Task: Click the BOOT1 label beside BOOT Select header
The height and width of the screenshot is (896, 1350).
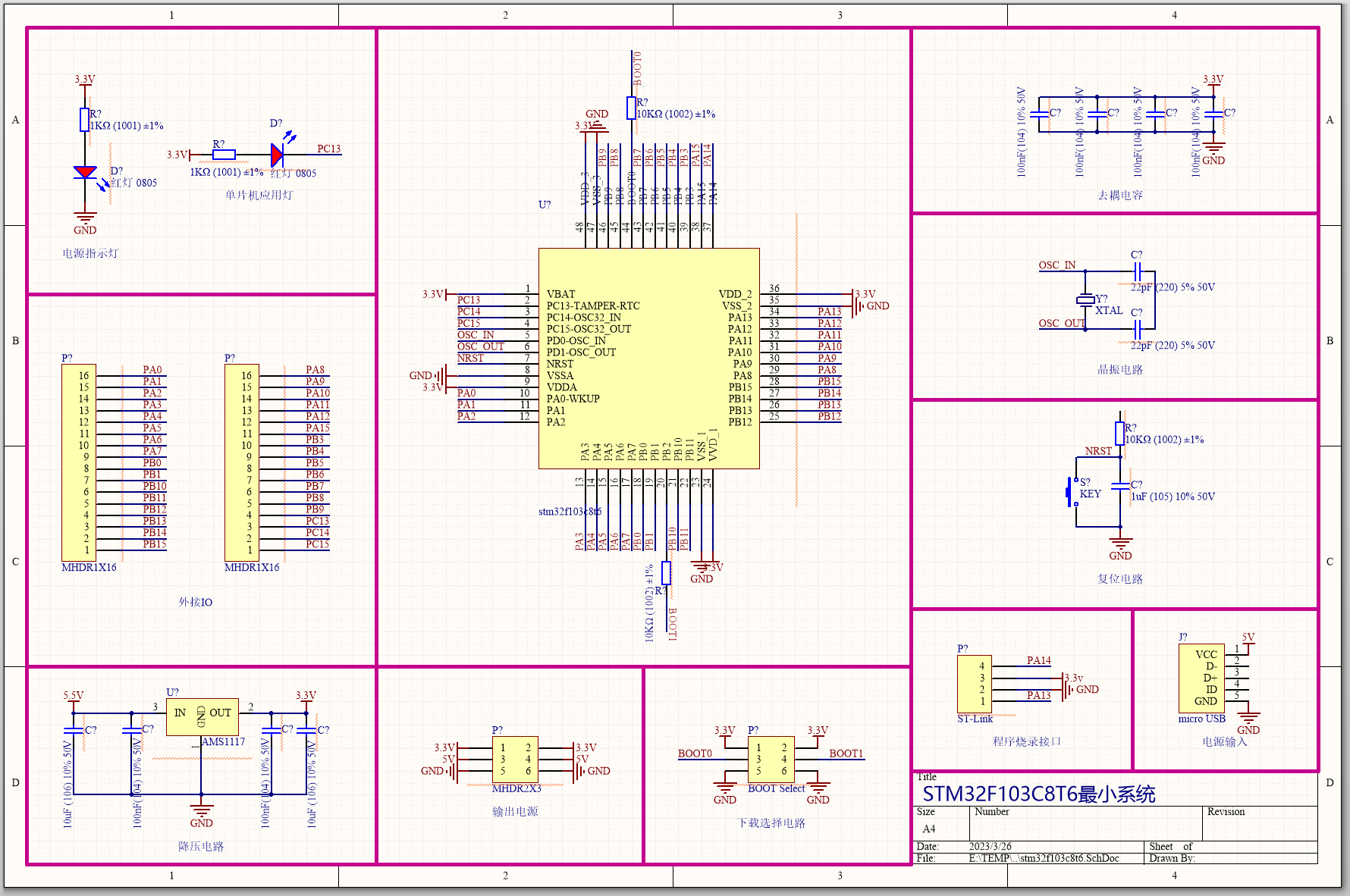Action: tap(846, 753)
